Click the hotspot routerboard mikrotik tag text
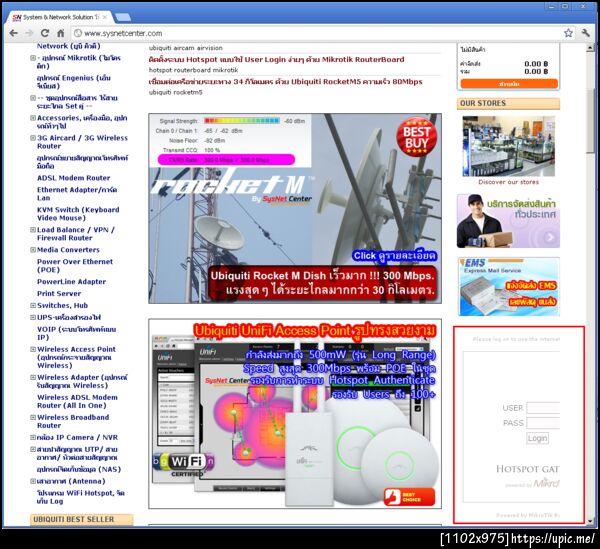Screen dimensions: 600x549 (193, 70)
